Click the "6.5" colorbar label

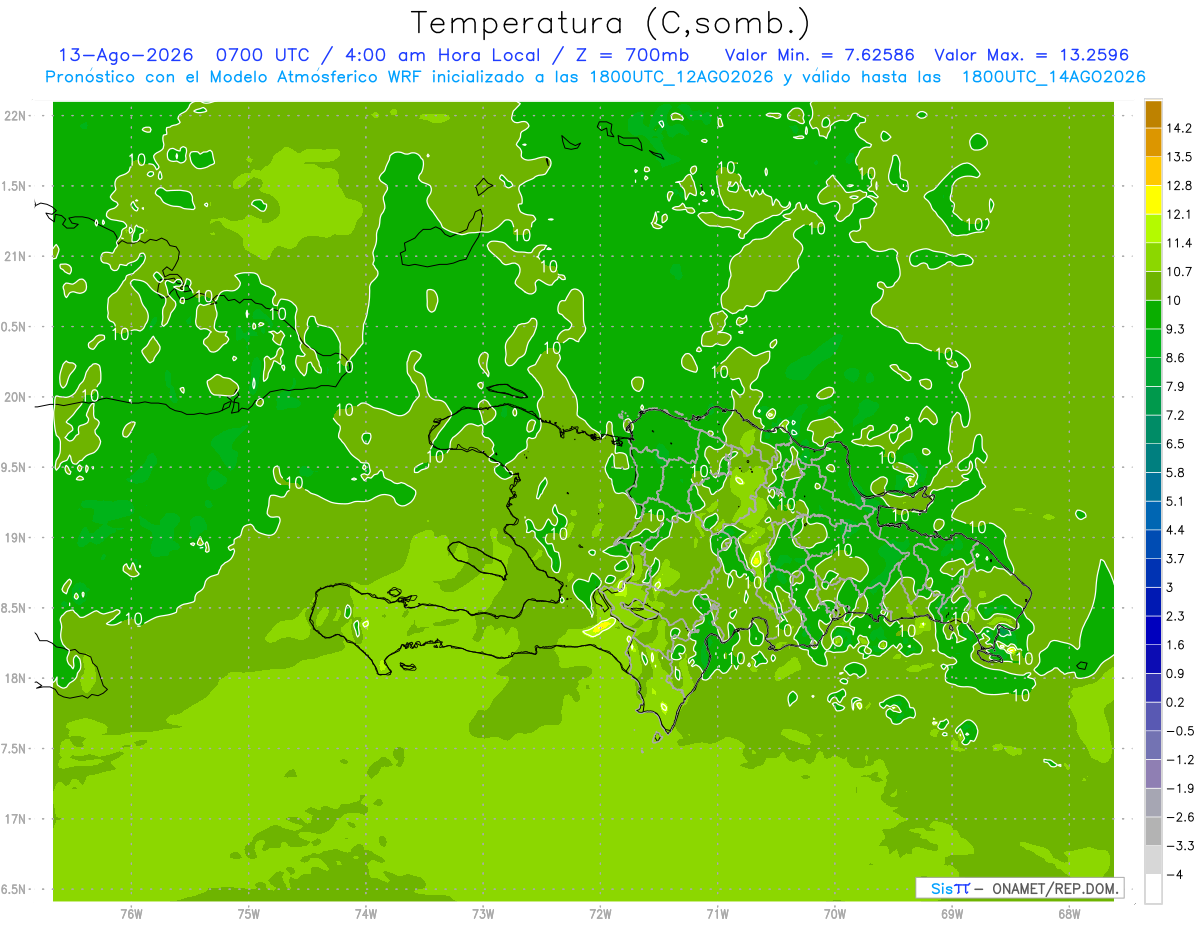(1177, 444)
